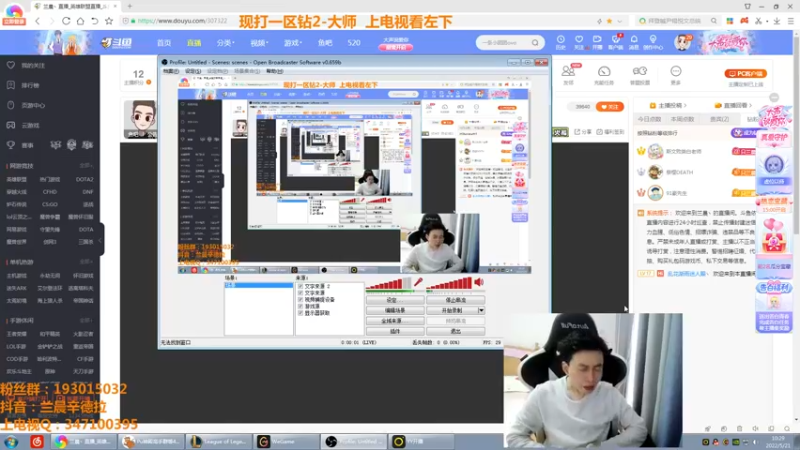
Task: Click the orange 关注 follow button
Action: [610, 107]
